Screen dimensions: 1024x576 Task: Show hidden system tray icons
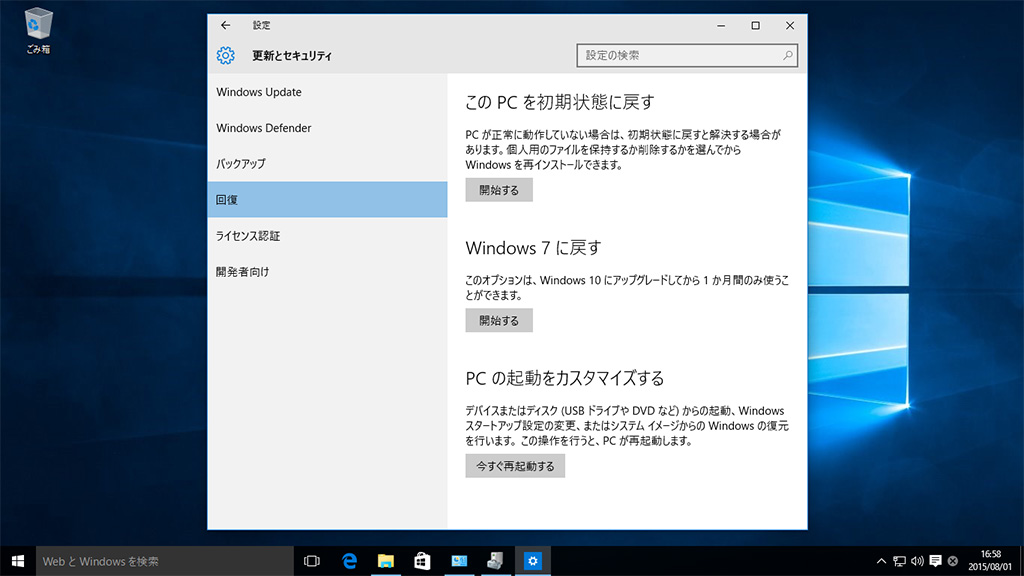(881, 561)
